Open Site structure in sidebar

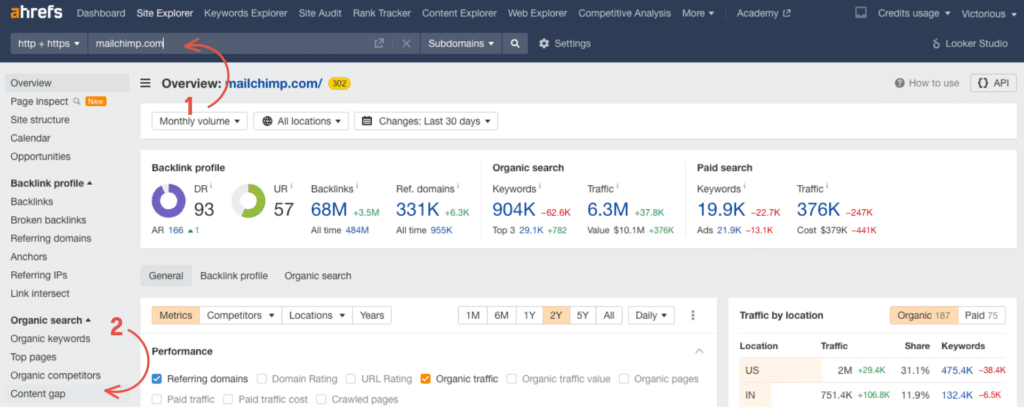[40, 120]
